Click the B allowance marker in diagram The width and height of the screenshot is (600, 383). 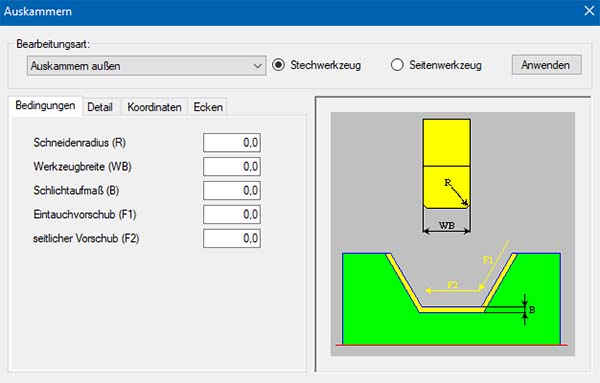532,310
